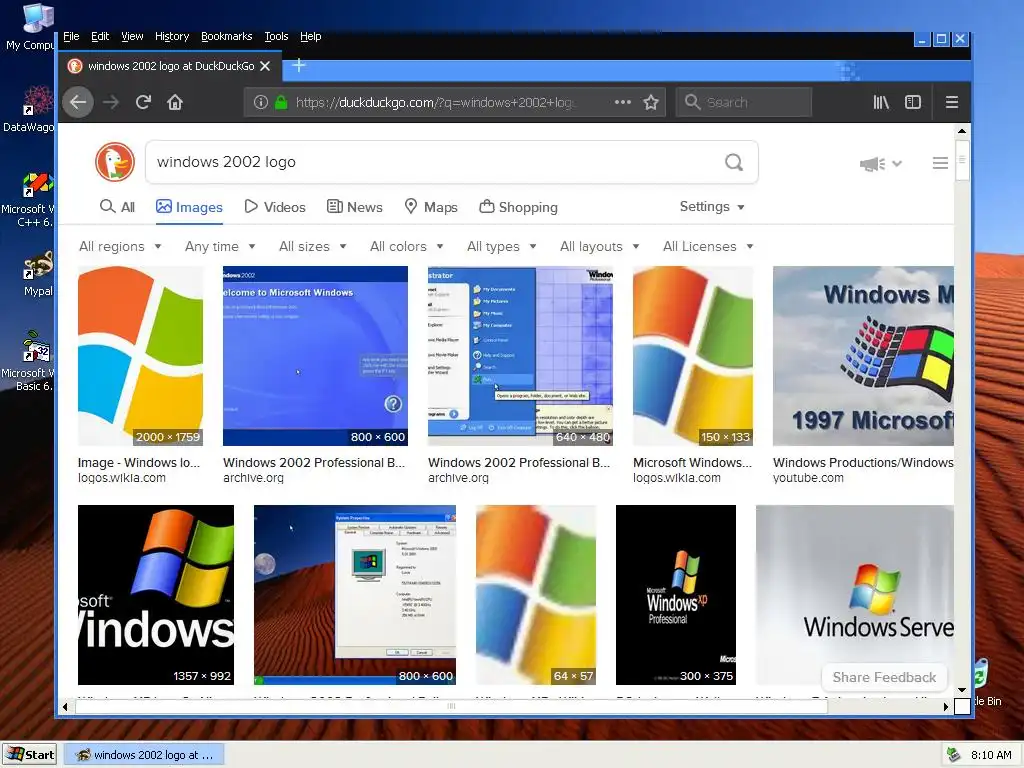This screenshot has height=768, width=1024.
Task: Click the horizontal scrollbar thumb
Action: (451, 707)
